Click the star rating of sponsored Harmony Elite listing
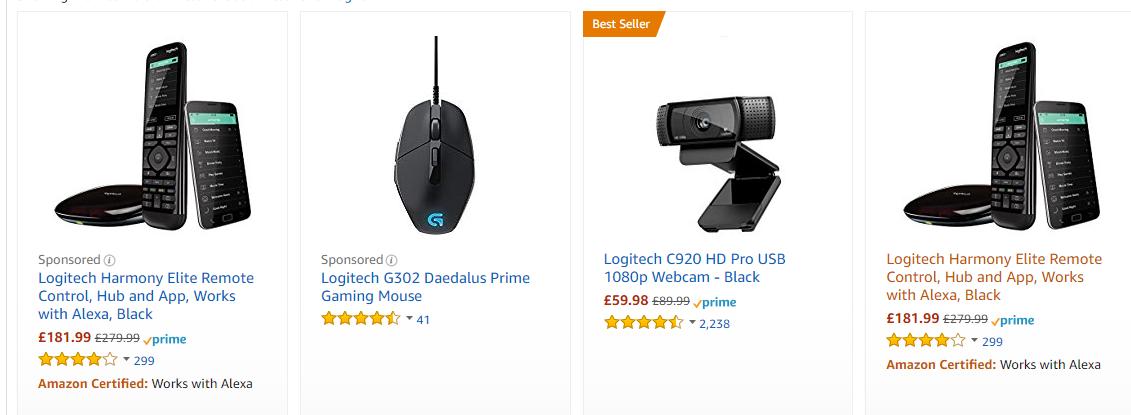The width and height of the screenshot is (1131, 415). coord(77,360)
